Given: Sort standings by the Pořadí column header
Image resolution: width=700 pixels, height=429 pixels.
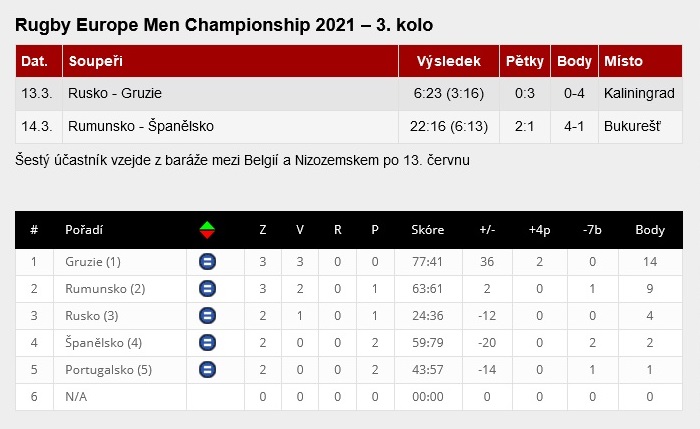Looking at the screenshot, I should [84, 230].
